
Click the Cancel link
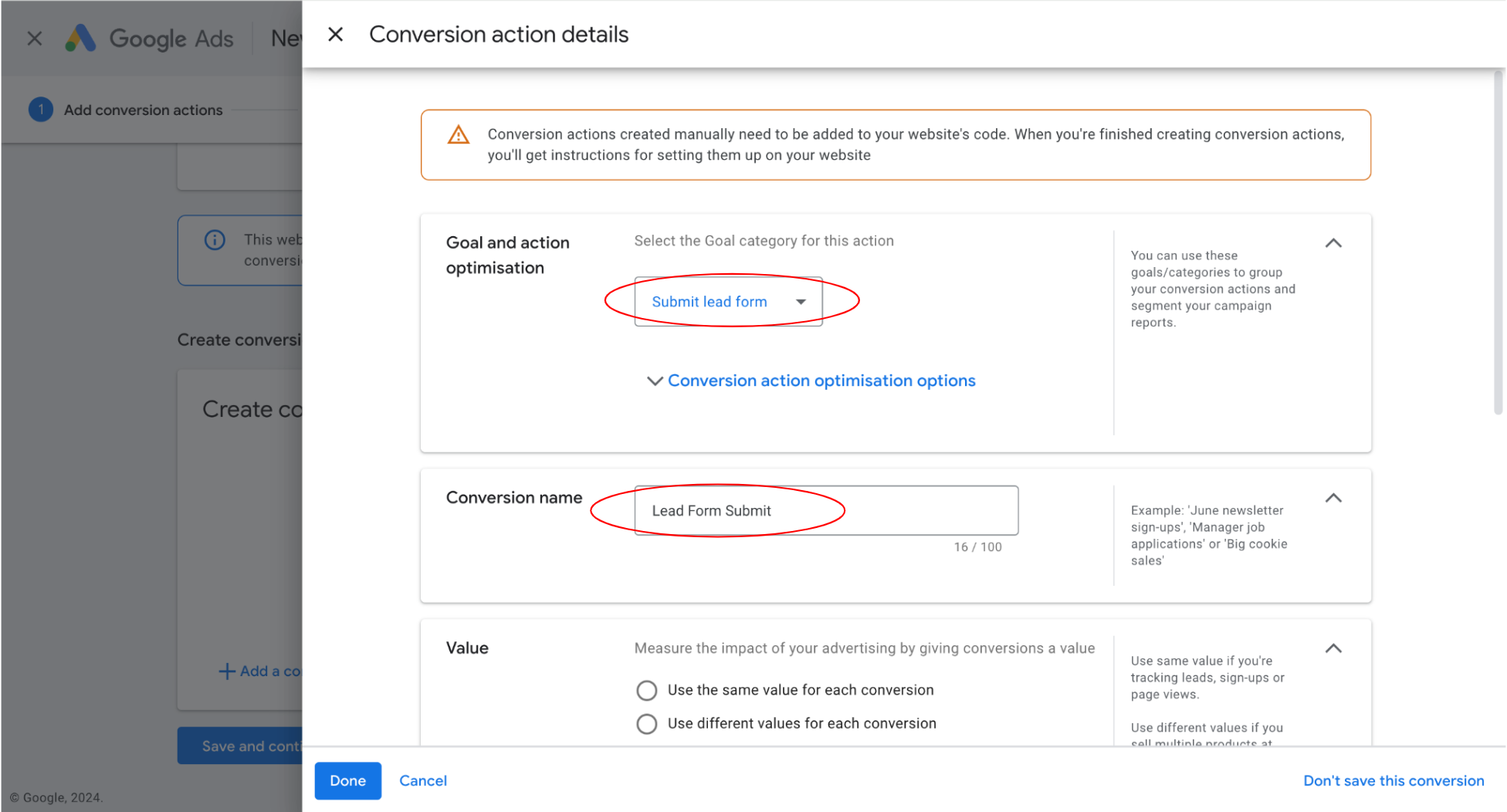pos(423,780)
